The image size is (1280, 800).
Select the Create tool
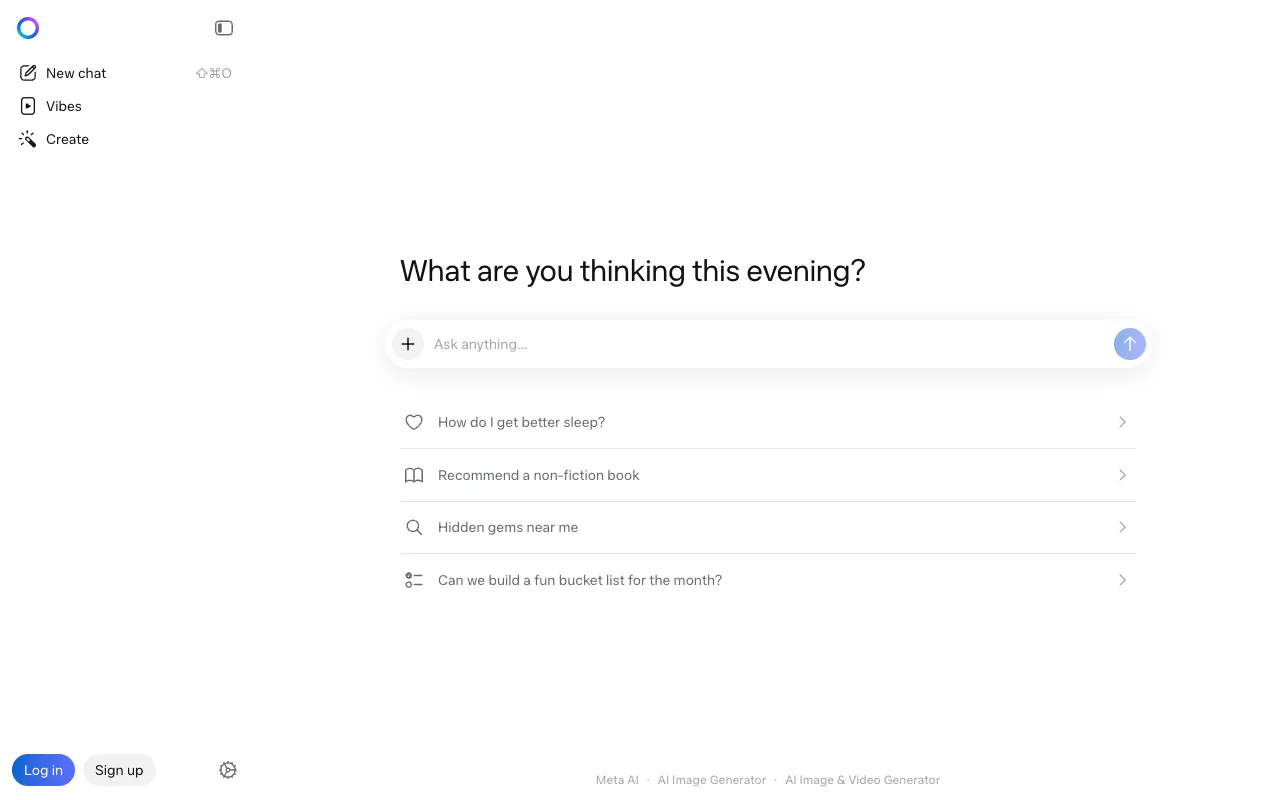(x=67, y=139)
